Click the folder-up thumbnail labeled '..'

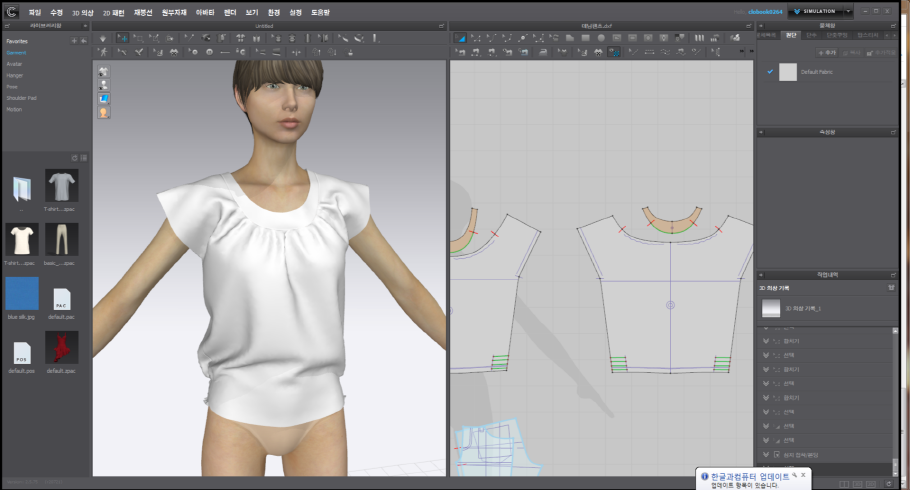pos(22,189)
